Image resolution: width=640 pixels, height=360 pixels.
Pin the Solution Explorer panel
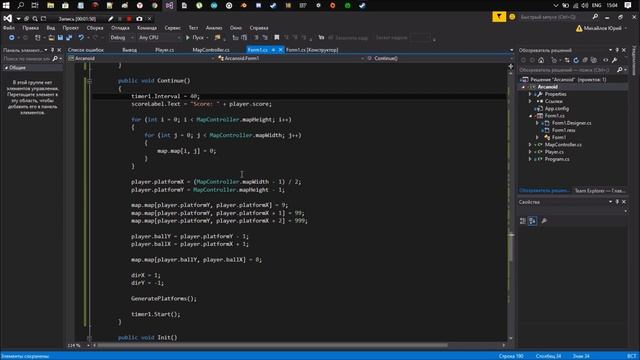tap(617, 50)
